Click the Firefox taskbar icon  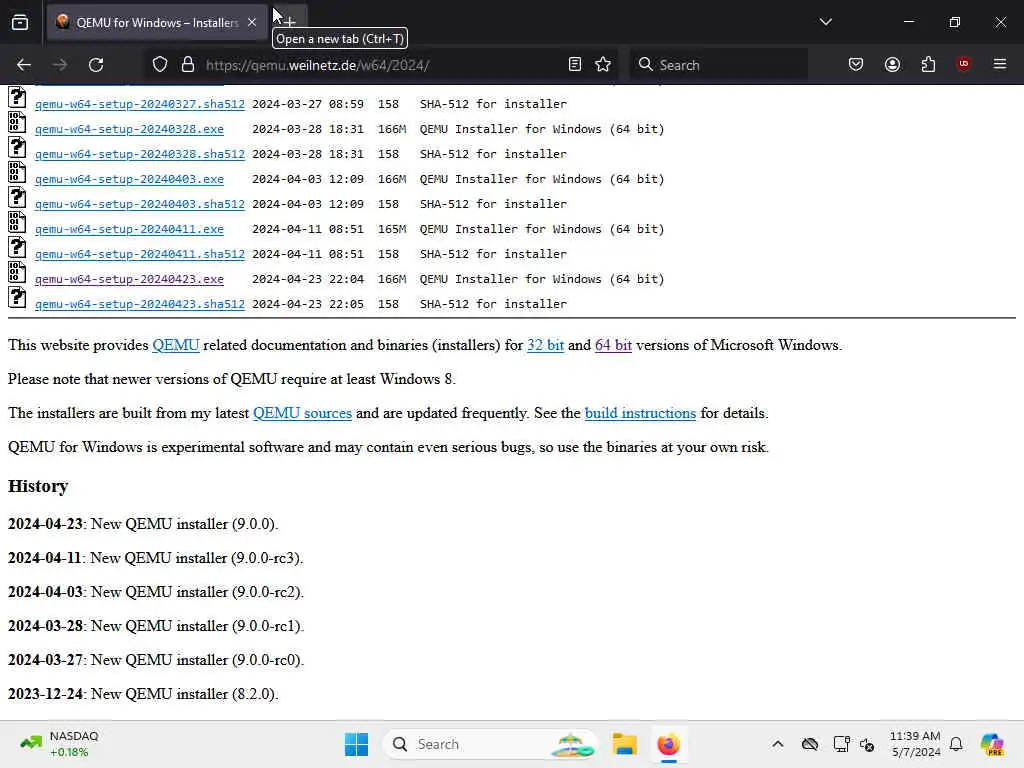669,744
